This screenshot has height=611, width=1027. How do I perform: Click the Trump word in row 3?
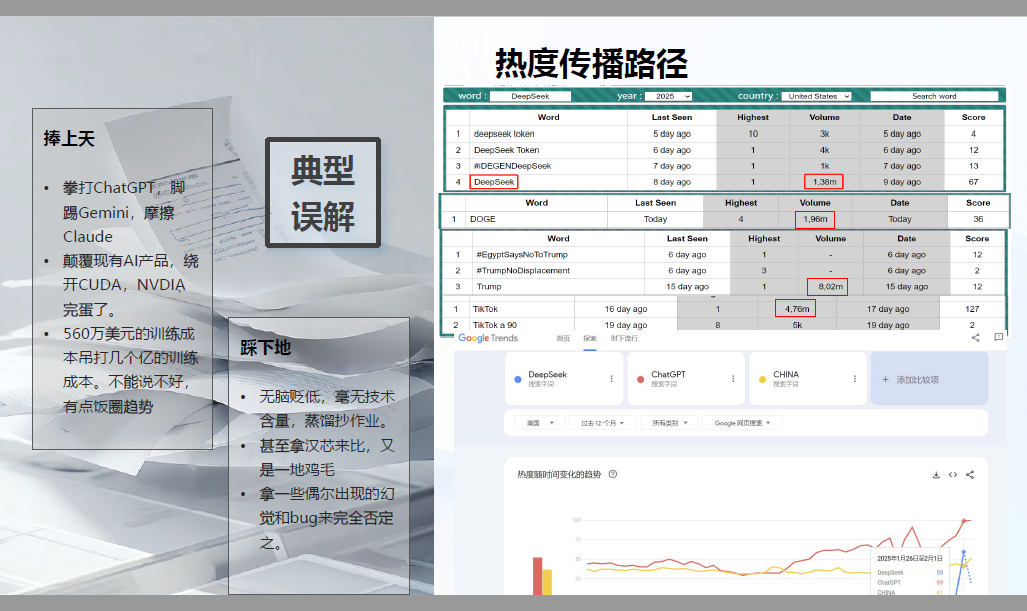(x=489, y=287)
